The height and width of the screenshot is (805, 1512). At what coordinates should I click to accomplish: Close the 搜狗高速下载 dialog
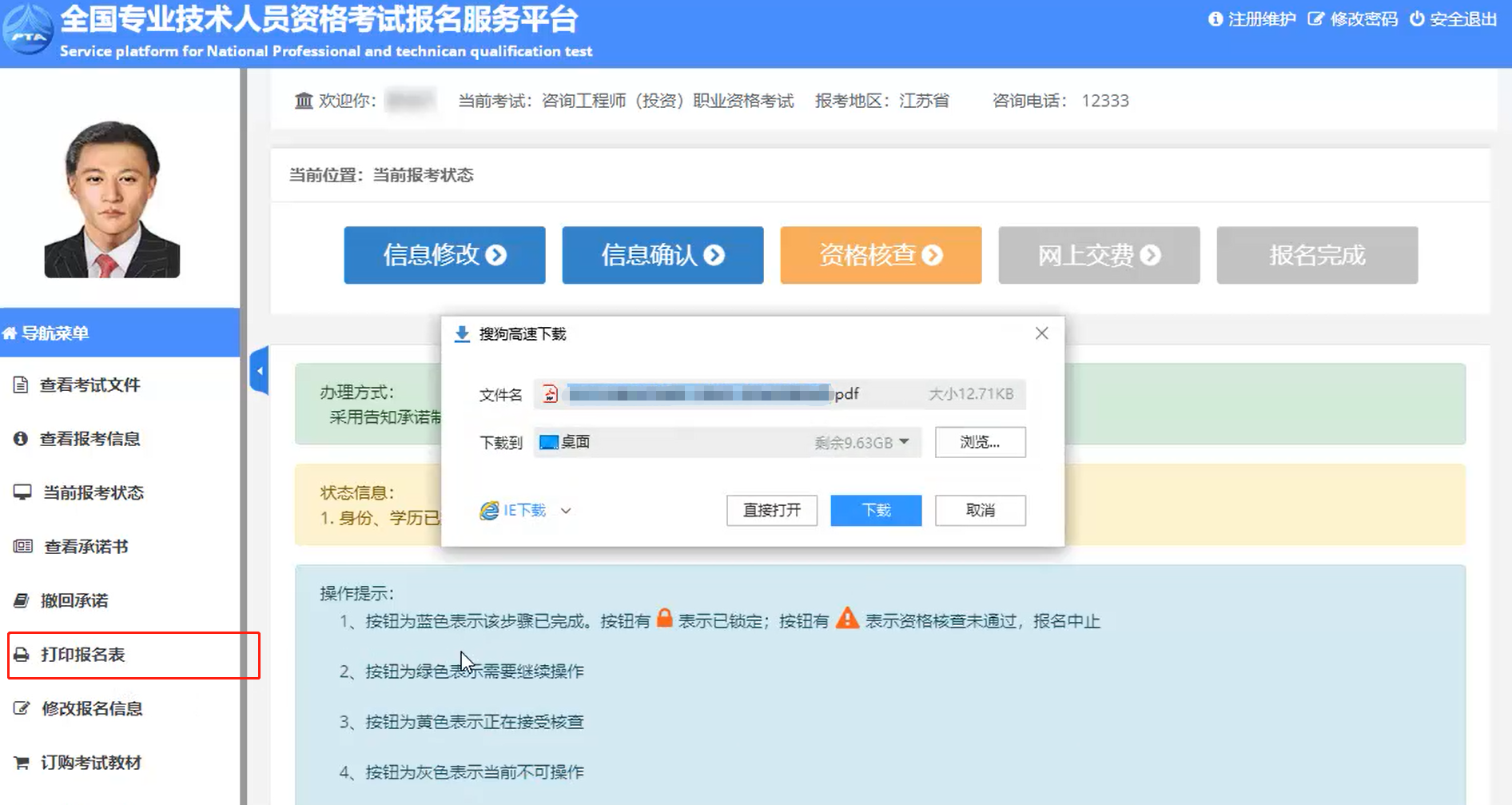[x=1041, y=333]
